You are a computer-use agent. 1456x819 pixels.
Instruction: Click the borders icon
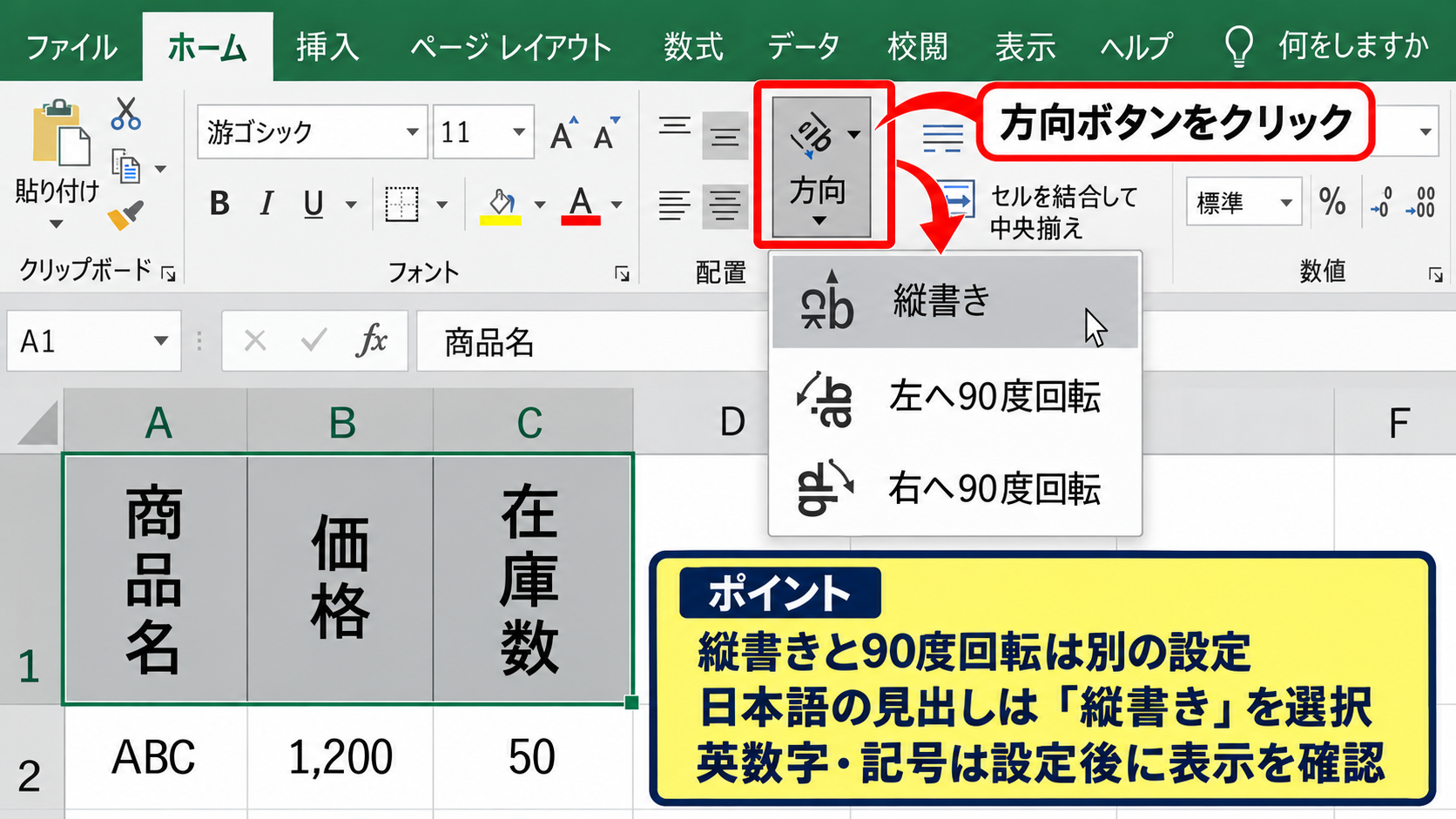[401, 205]
